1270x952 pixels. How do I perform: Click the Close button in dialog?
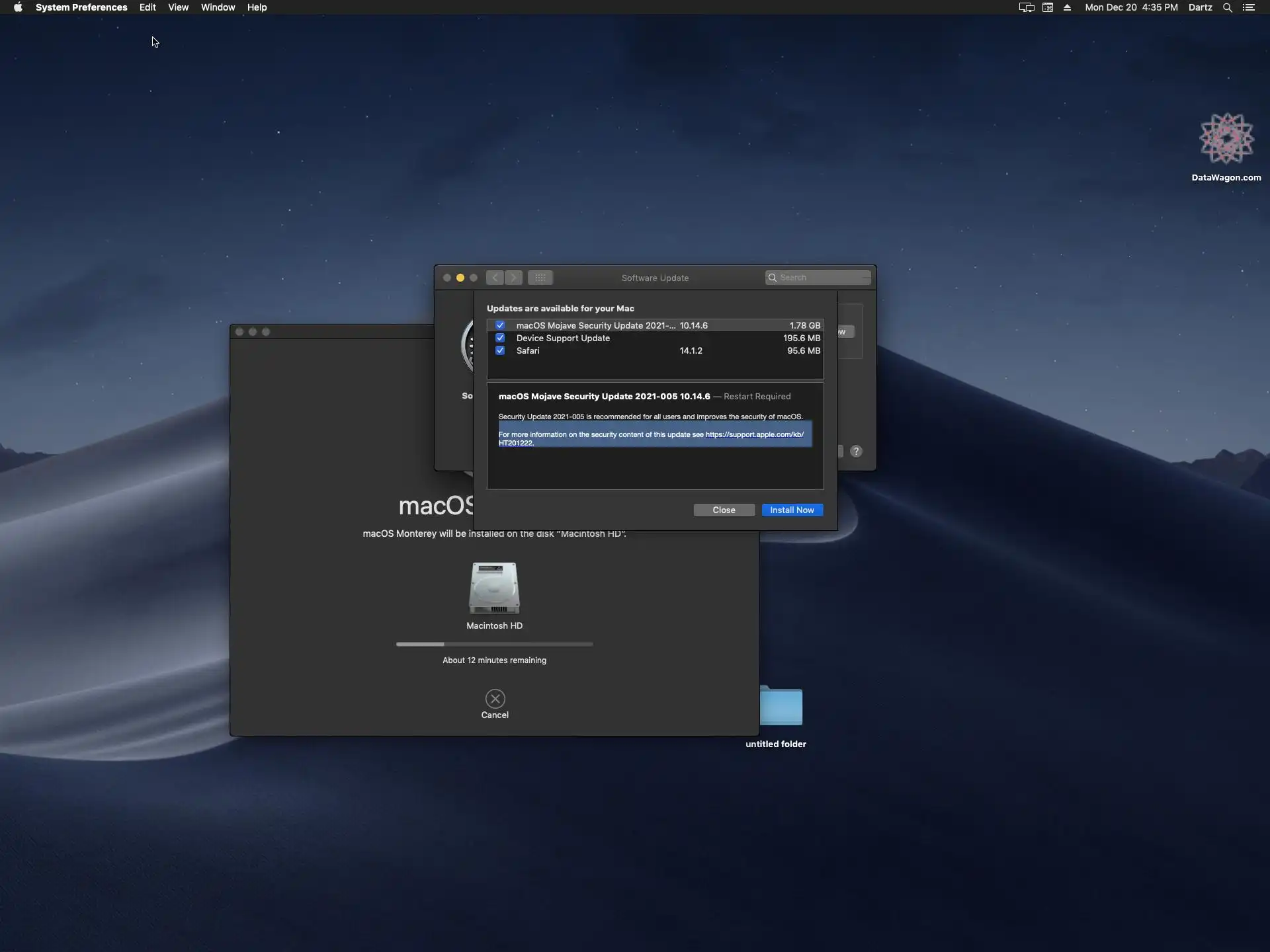(x=724, y=510)
